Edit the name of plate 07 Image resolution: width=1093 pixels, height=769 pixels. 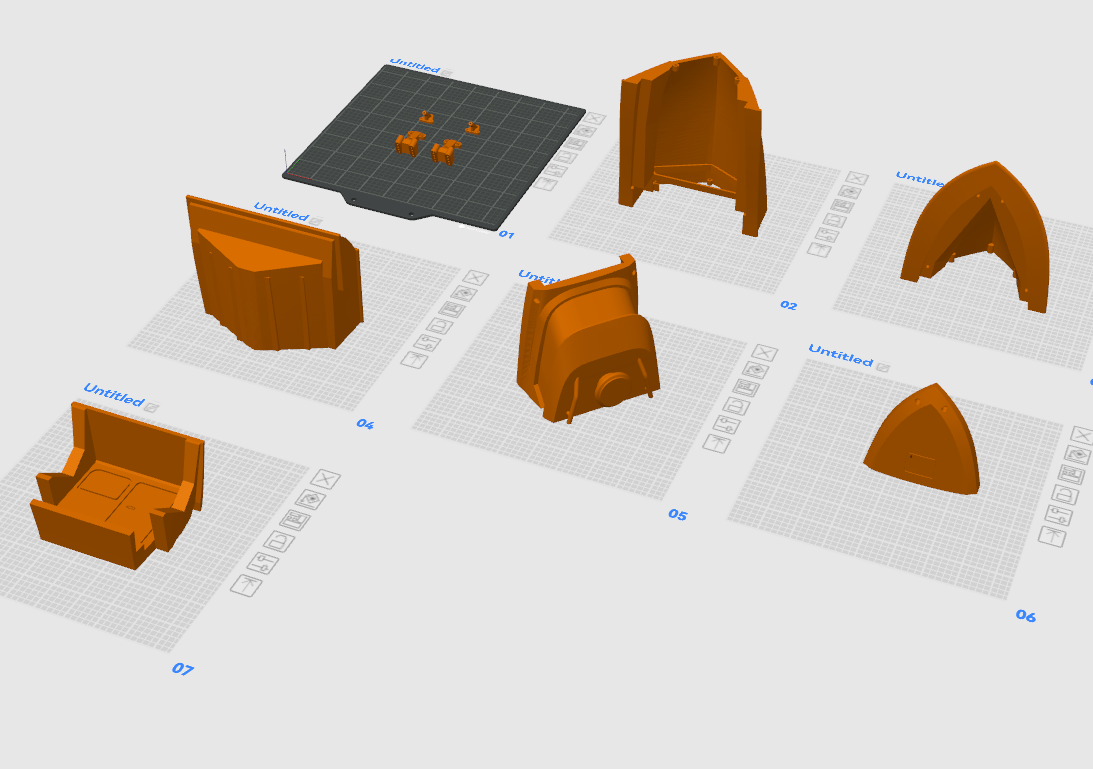(151, 408)
